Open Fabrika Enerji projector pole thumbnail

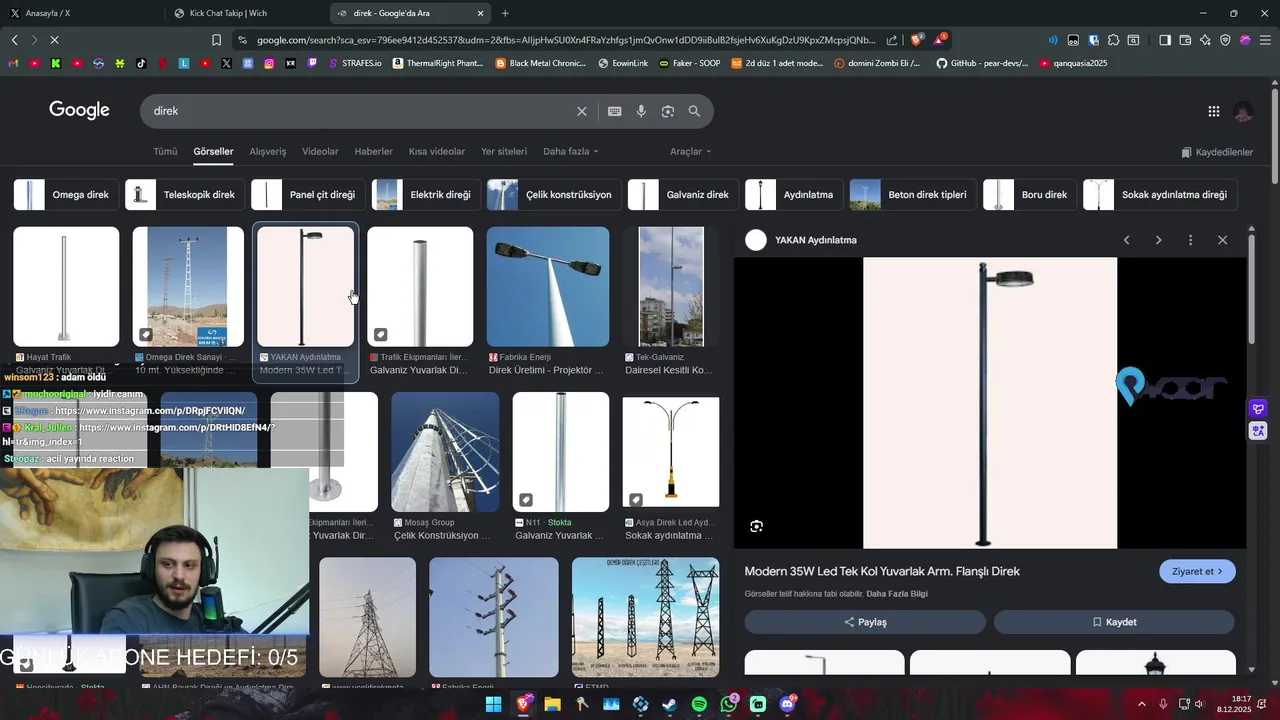click(x=548, y=287)
